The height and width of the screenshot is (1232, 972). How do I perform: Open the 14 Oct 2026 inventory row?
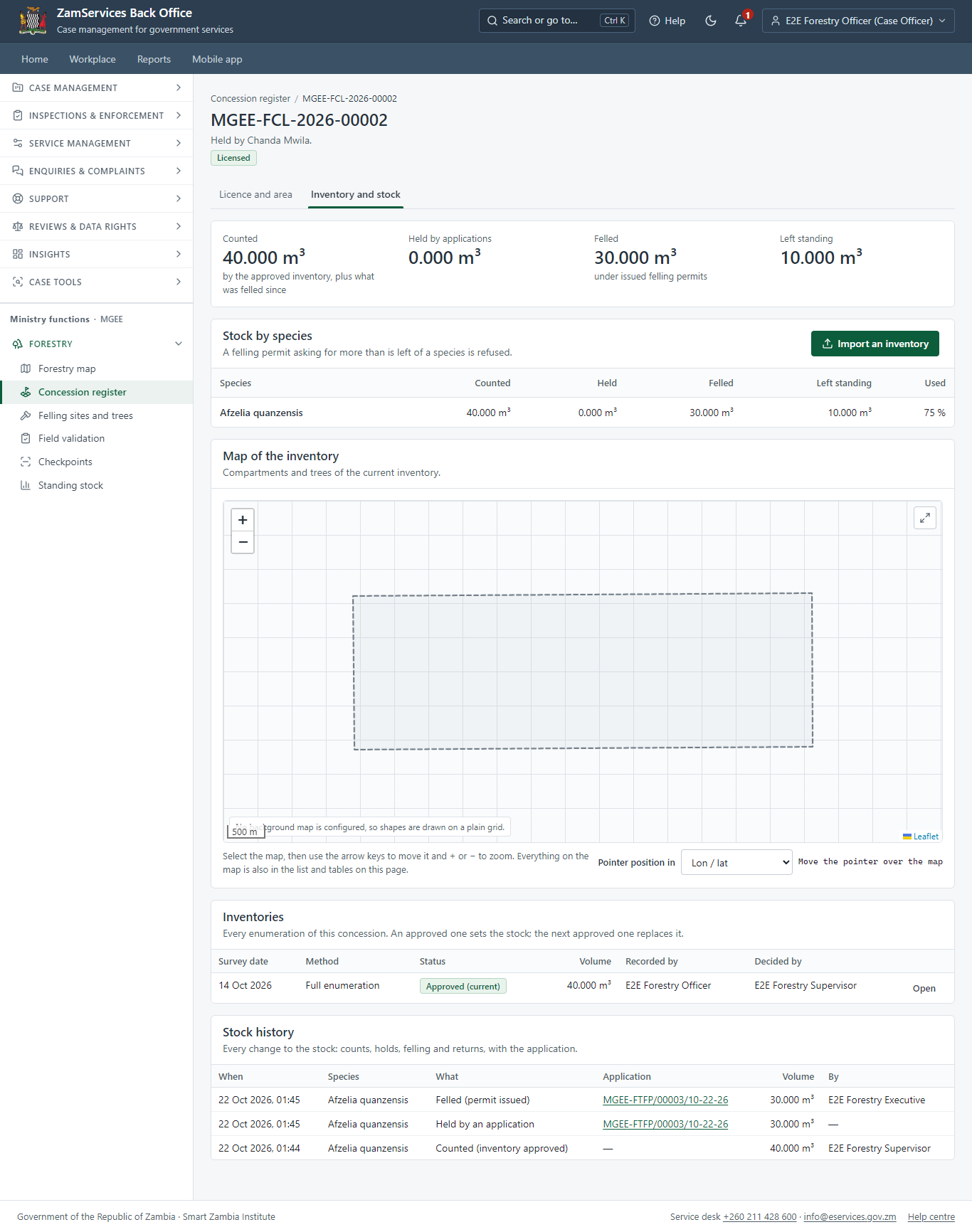click(924, 988)
